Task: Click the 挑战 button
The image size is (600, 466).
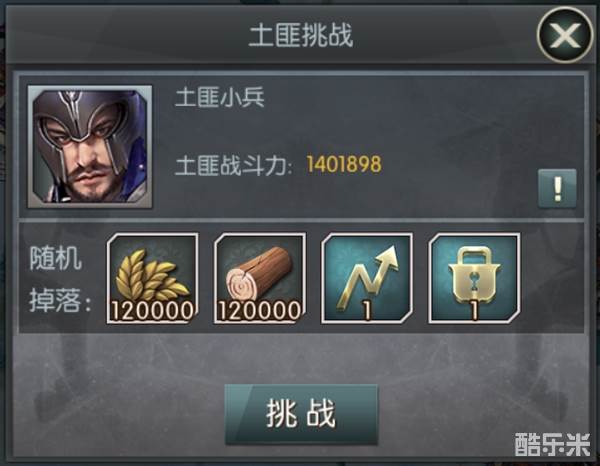Action: [301, 414]
